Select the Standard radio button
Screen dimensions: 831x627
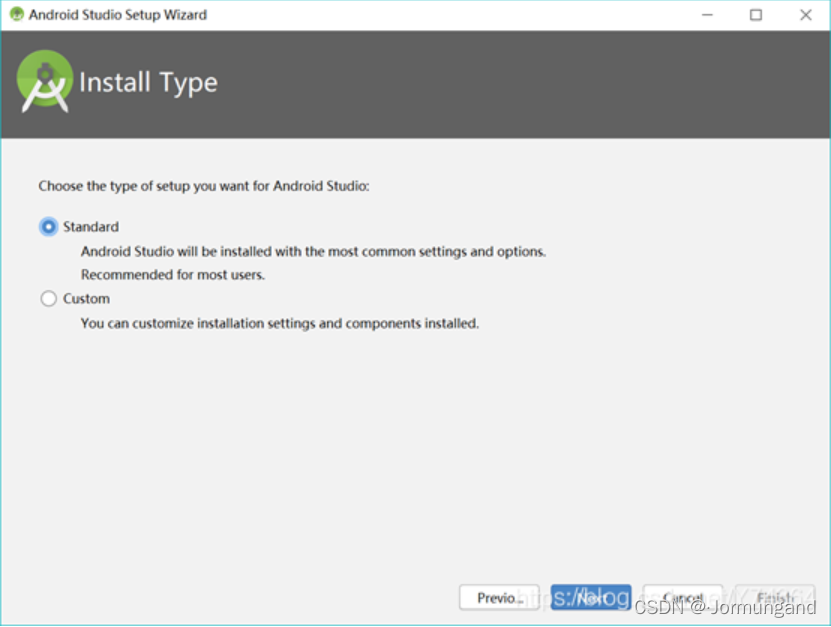click(48, 227)
